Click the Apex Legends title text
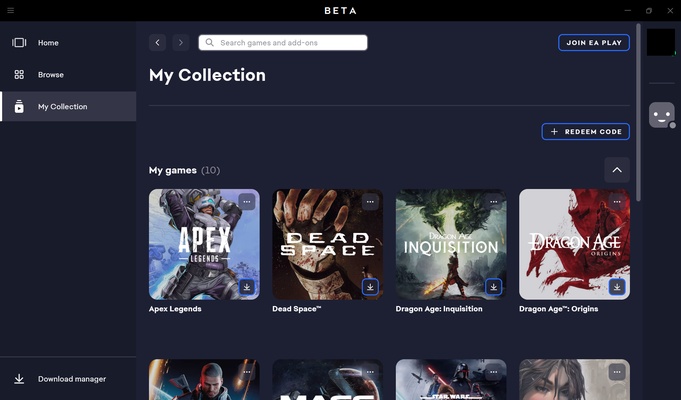This screenshot has height=400, width=681. click(175, 309)
